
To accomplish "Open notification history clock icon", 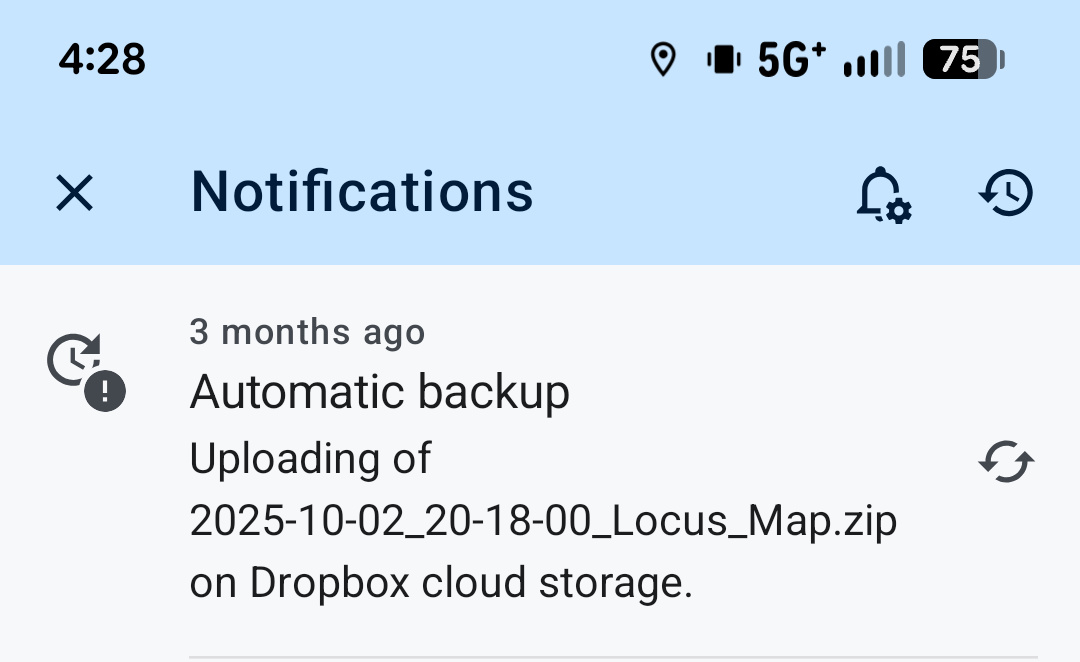I will click(1006, 193).
